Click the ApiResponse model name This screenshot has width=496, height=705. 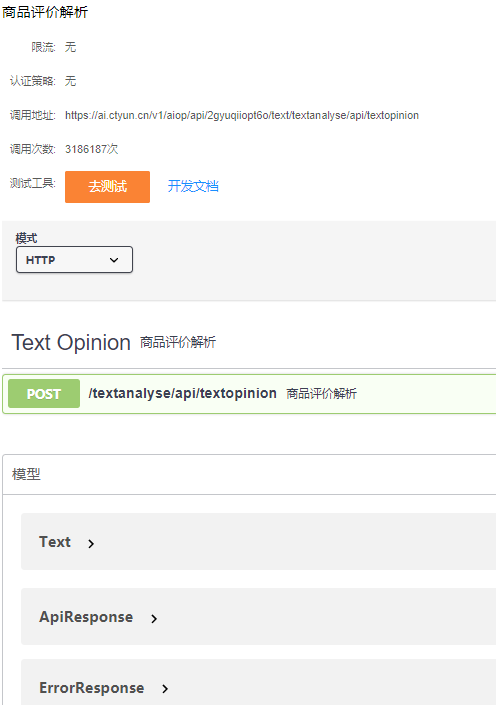pyautogui.click(x=86, y=617)
